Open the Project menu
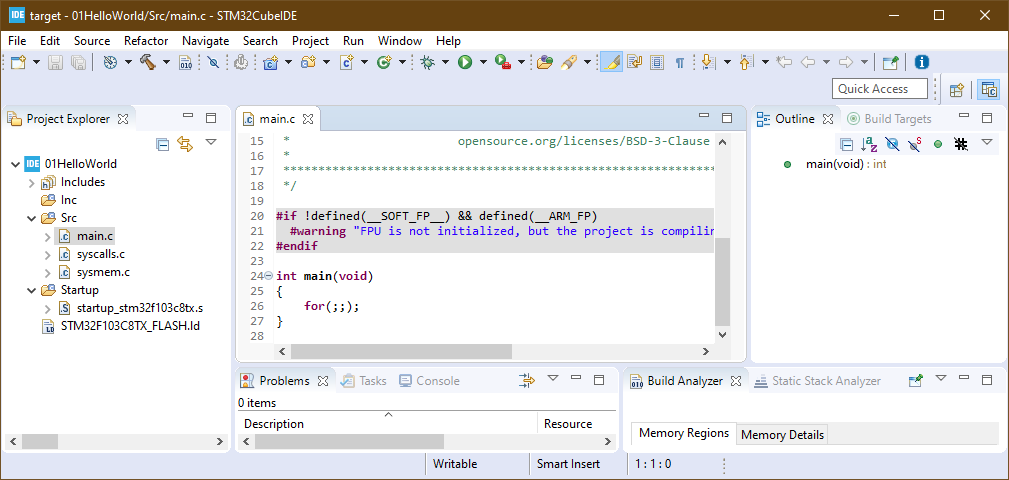1009x480 pixels. pos(310,41)
